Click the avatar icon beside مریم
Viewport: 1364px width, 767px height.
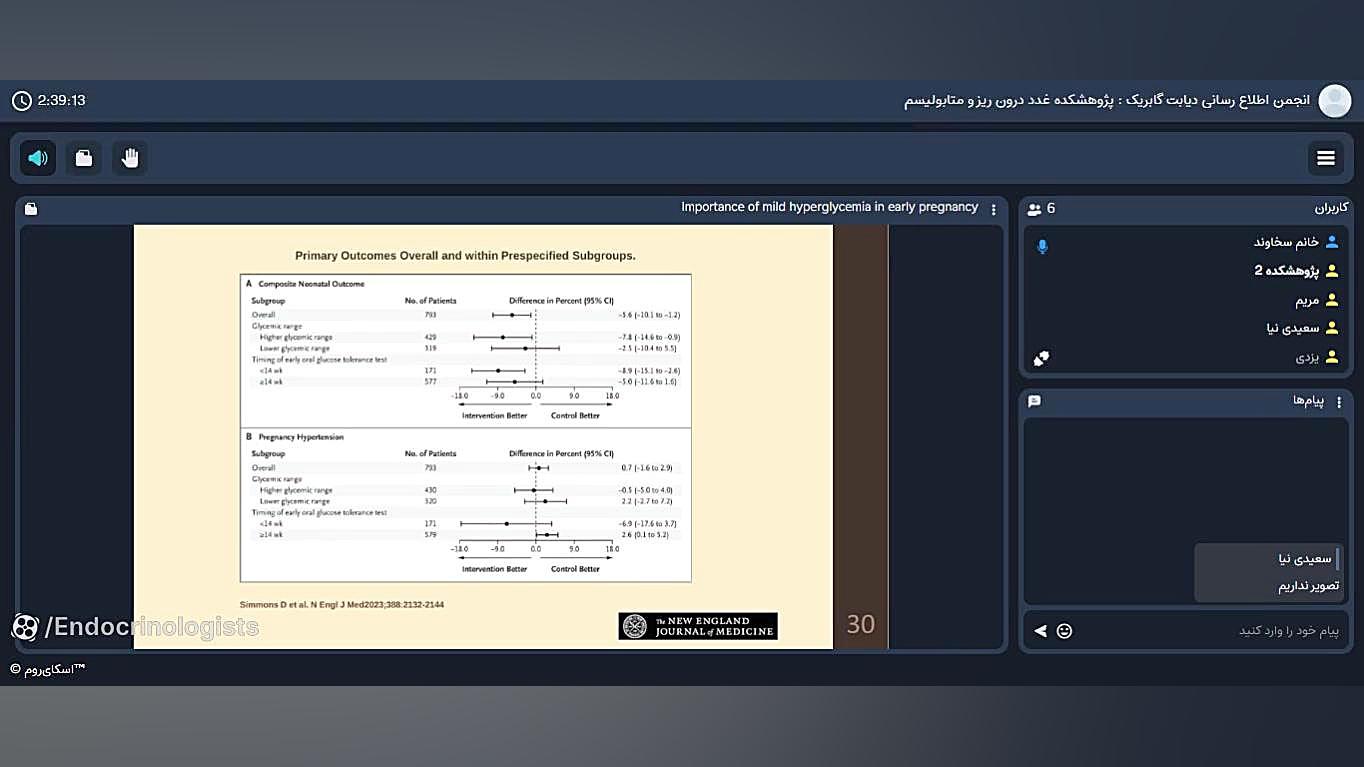tap(1332, 300)
